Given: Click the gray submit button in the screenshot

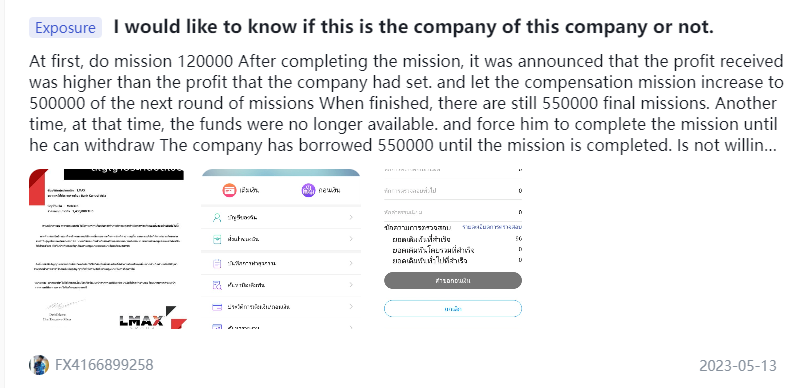Looking at the screenshot, I should point(453,281).
